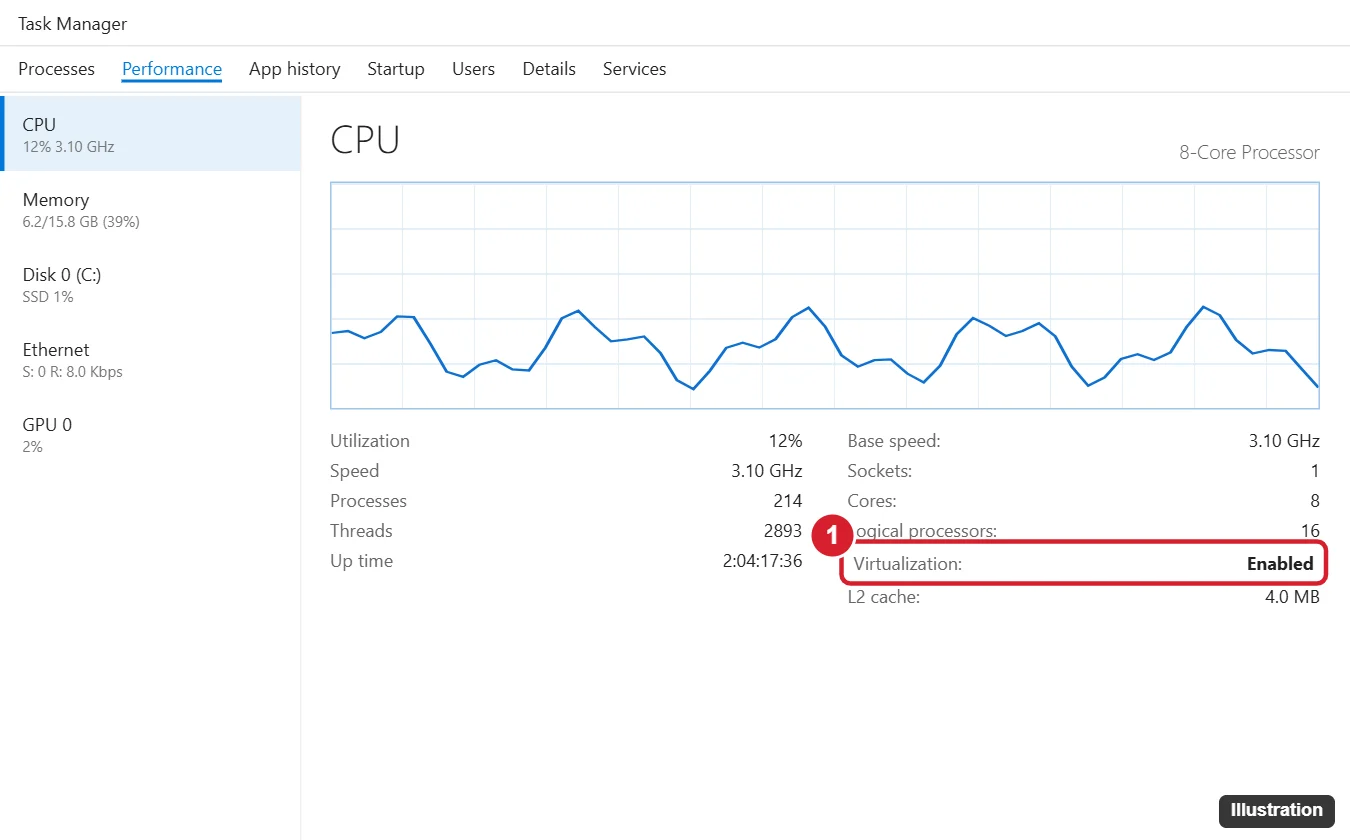Viewport: 1350px width, 840px height.
Task: Click the "8-Core Processor" label
Action: point(1250,153)
